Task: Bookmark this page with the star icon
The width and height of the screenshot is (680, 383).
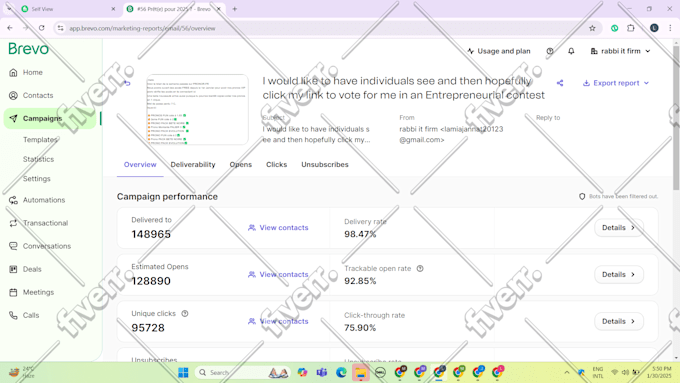Action: [x=592, y=28]
